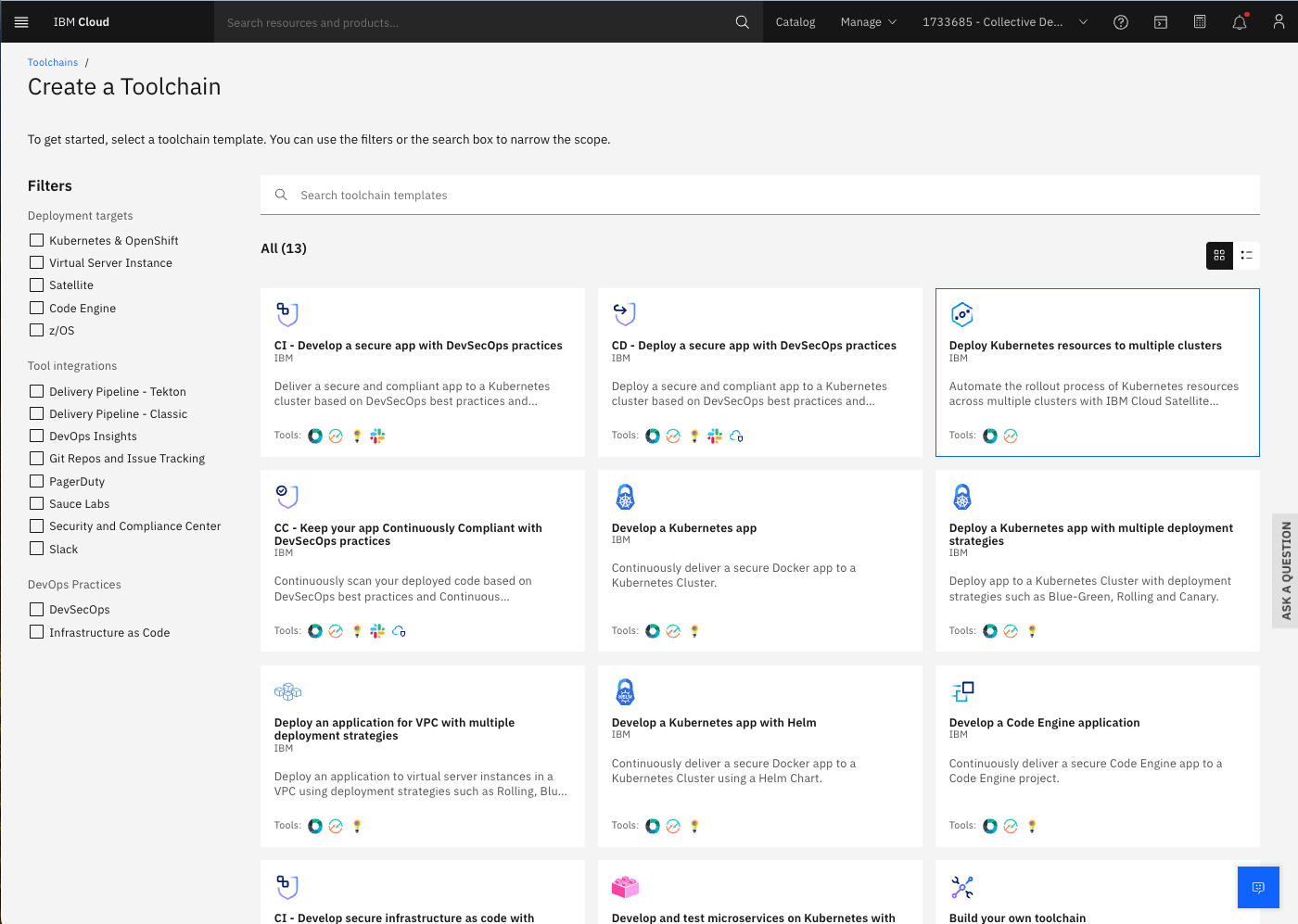Viewport: 1298px width, 924px height.
Task: Click the multiple clusters hexagon icon
Action: (x=962, y=314)
